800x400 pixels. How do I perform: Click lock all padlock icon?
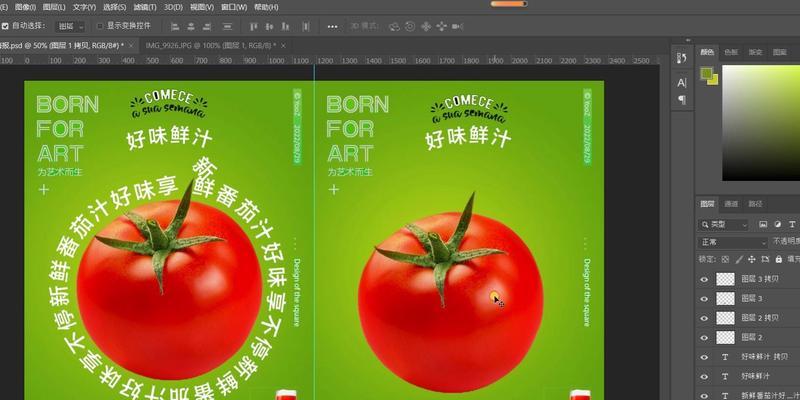(x=778, y=259)
